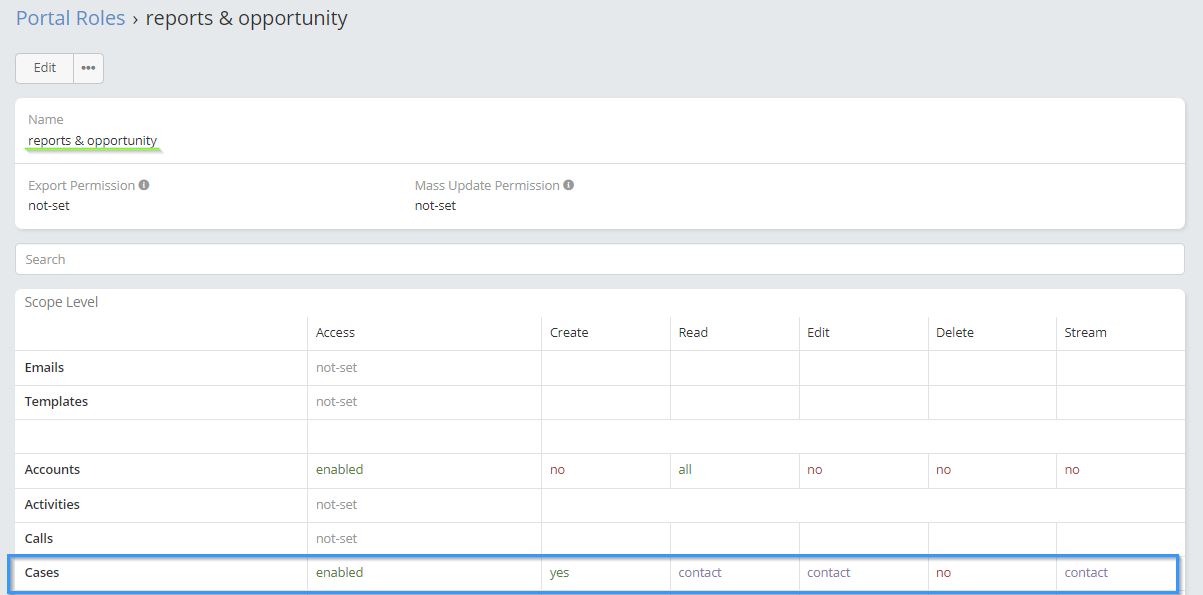Image resolution: width=1203 pixels, height=595 pixels.
Task: Select the Templates row label
Action: click(x=56, y=402)
